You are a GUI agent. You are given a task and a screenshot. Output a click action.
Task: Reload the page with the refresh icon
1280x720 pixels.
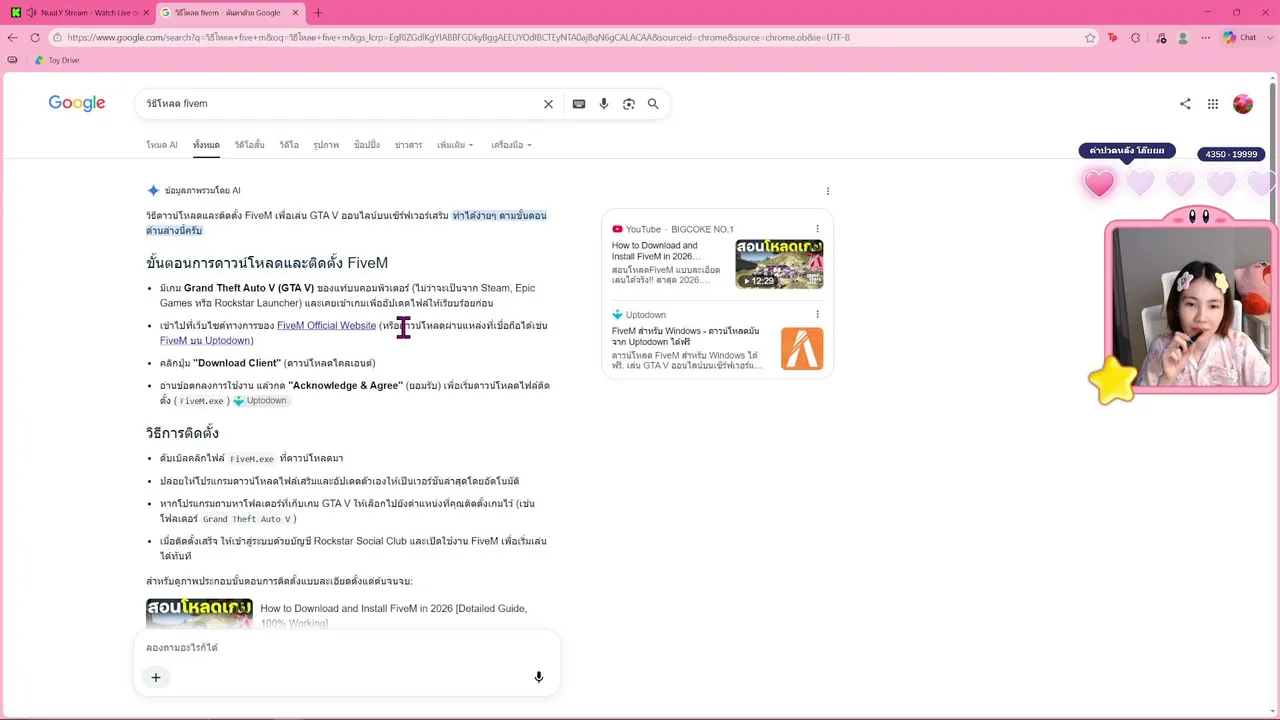click(x=35, y=38)
